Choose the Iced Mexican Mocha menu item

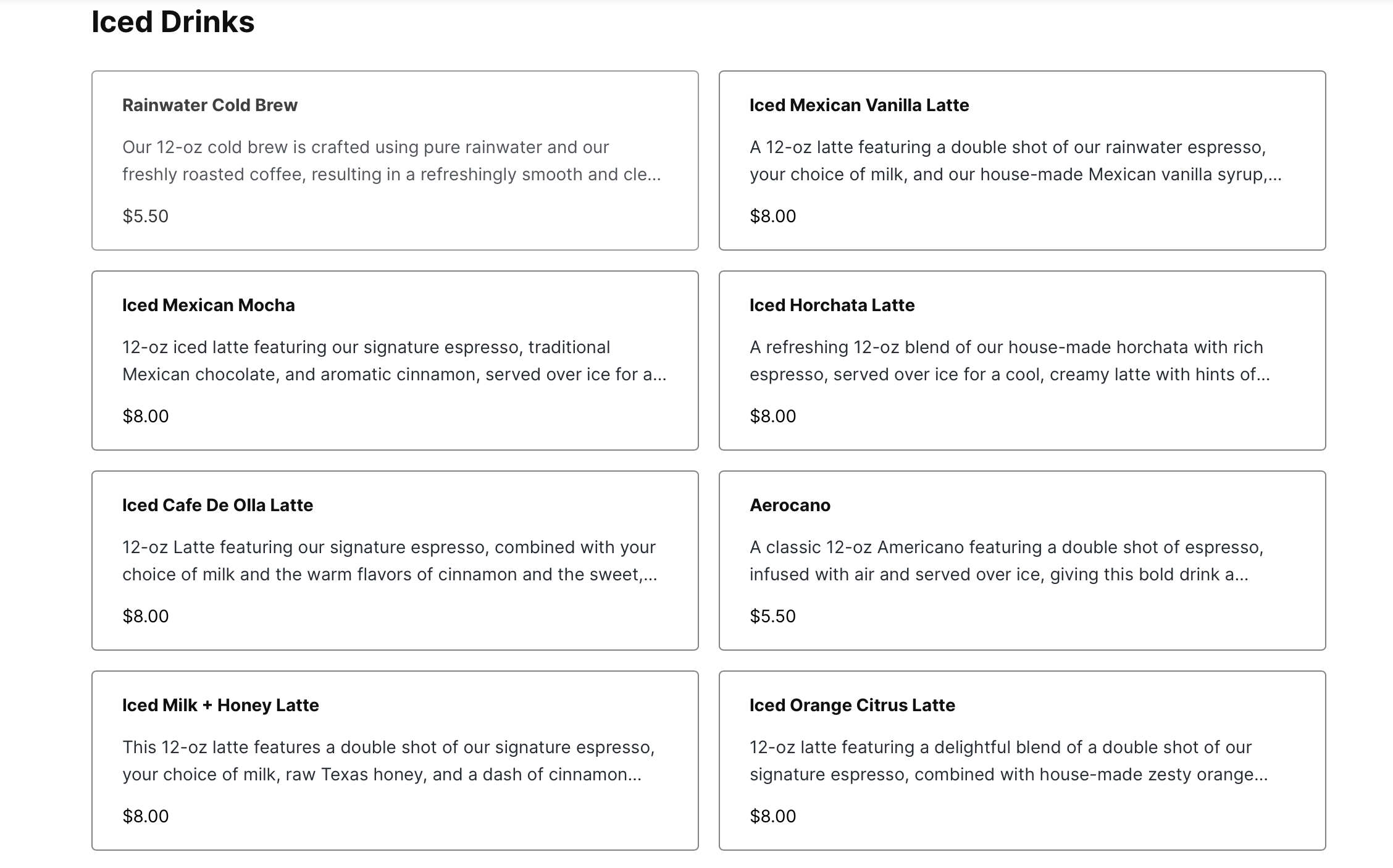pyautogui.click(x=395, y=361)
